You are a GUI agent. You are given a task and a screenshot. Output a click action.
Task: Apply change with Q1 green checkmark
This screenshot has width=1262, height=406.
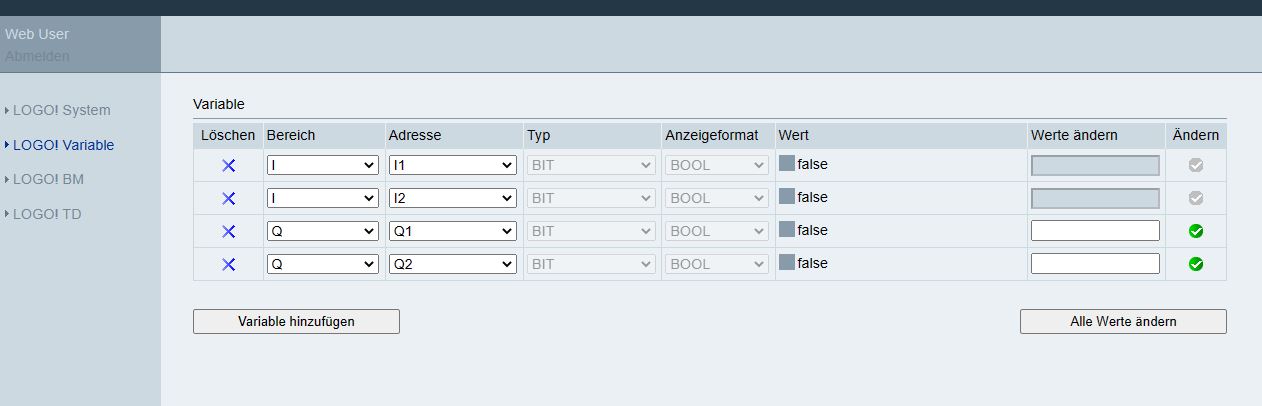point(1196,232)
